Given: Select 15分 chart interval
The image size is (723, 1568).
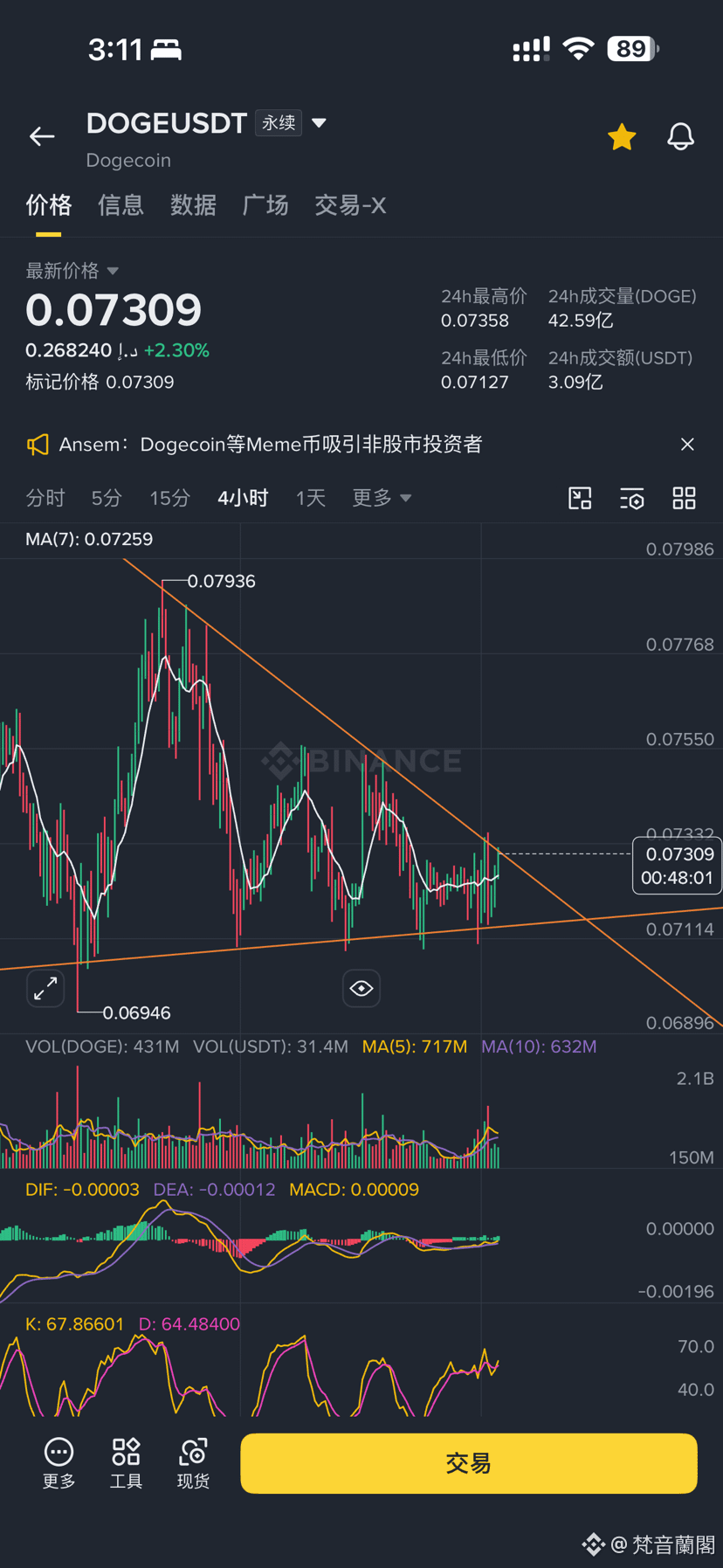Looking at the screenshot, I should (x=169, y=498).
